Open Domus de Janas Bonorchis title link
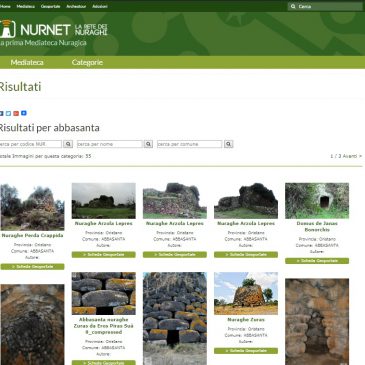365x365 pixels. pos(317,226)
